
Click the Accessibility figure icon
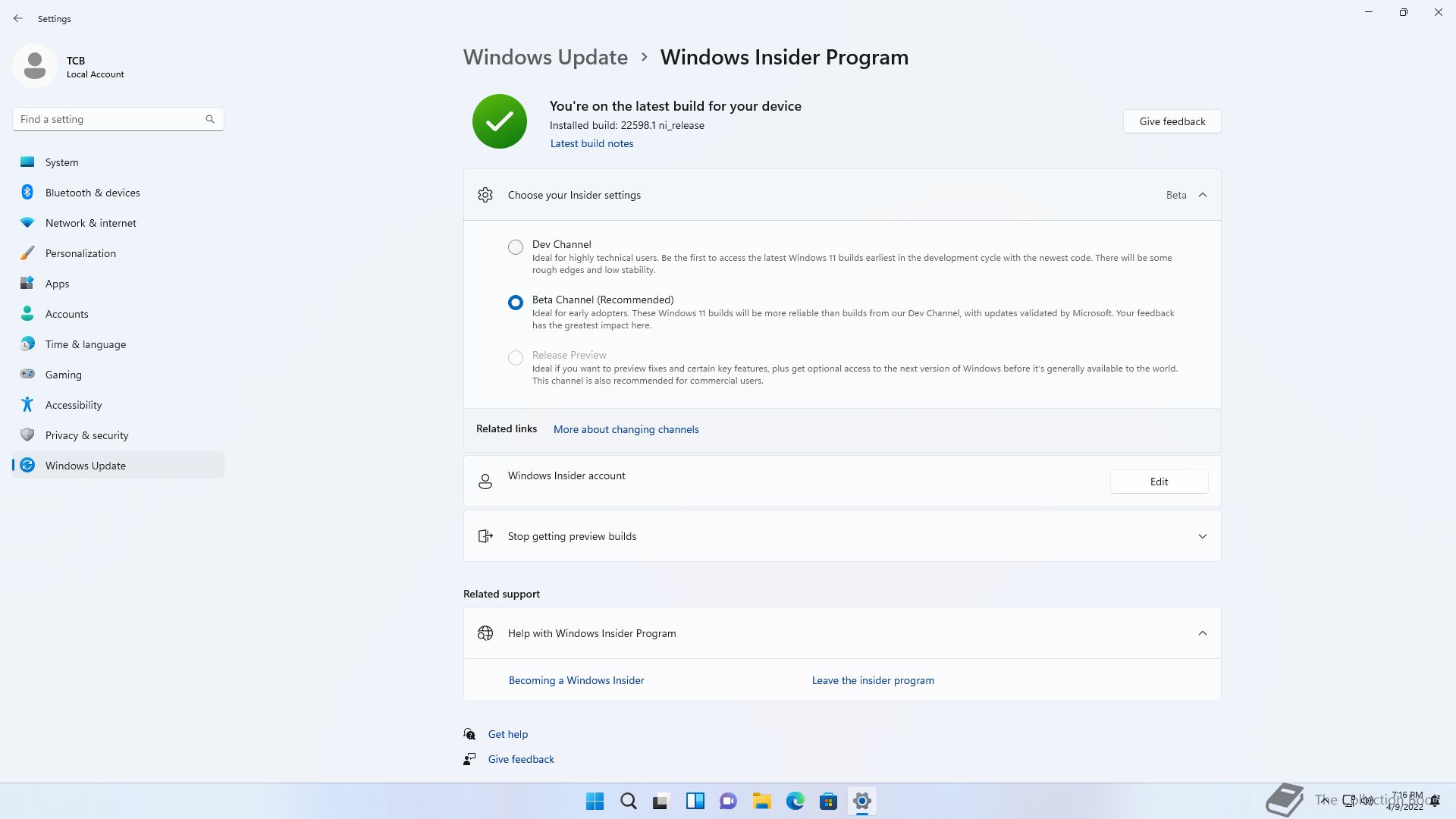pyautogui.click(x=27, y=404)
